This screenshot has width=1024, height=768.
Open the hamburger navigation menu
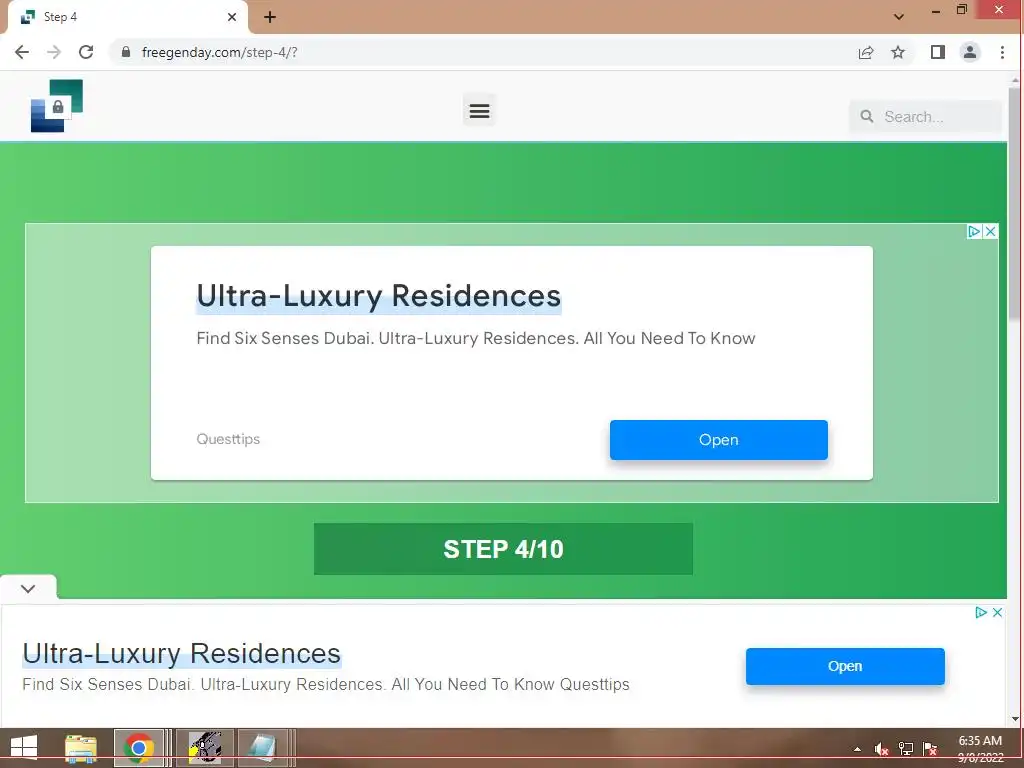[x=479, y=110]
